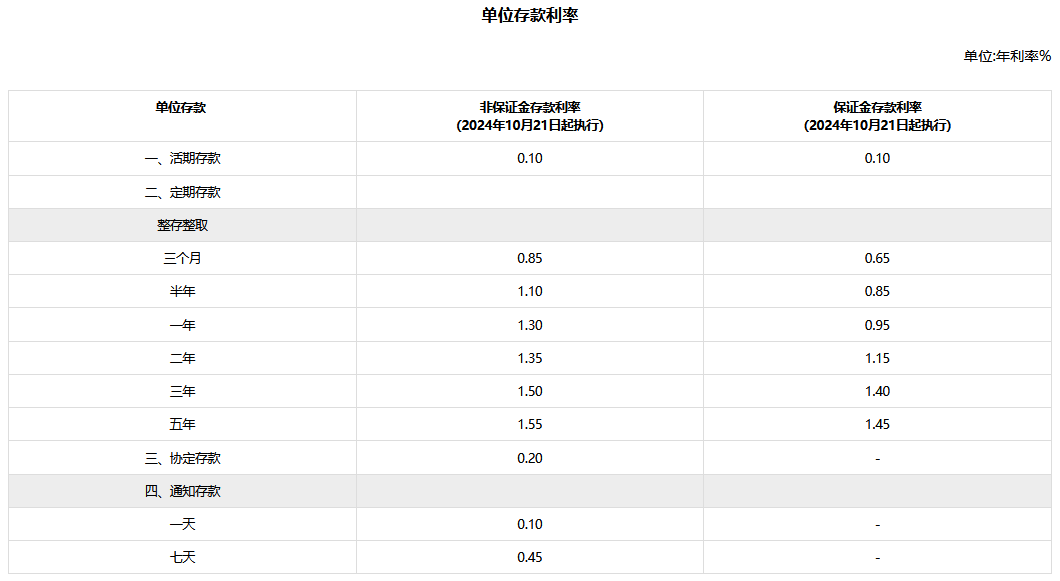This screenshot has height=581, width=1060.
Task: Click the 三年 non-margin rate 1.50
Action: pos(530,392)
